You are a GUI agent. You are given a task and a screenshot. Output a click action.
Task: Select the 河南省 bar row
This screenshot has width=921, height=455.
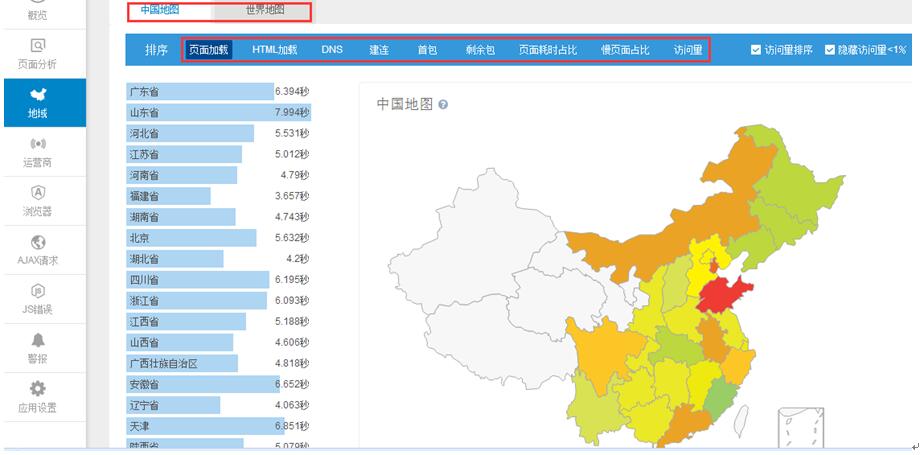coord(219,175)
